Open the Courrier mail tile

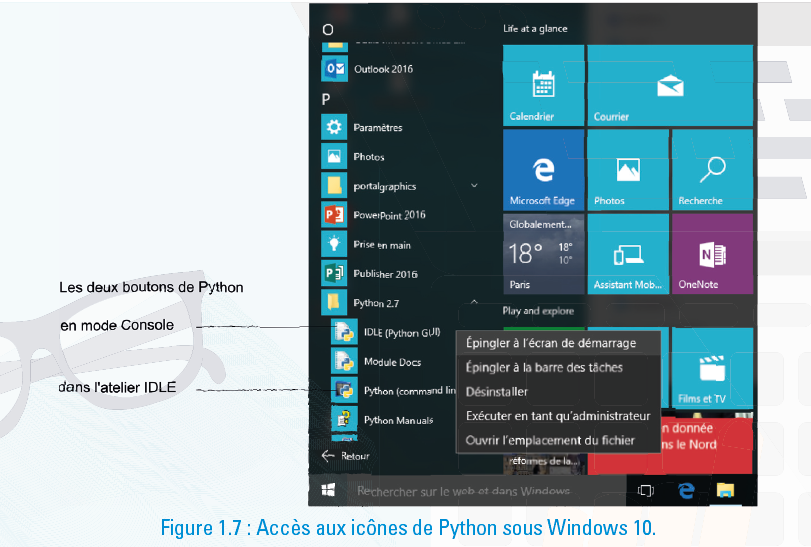pos(670,85)
